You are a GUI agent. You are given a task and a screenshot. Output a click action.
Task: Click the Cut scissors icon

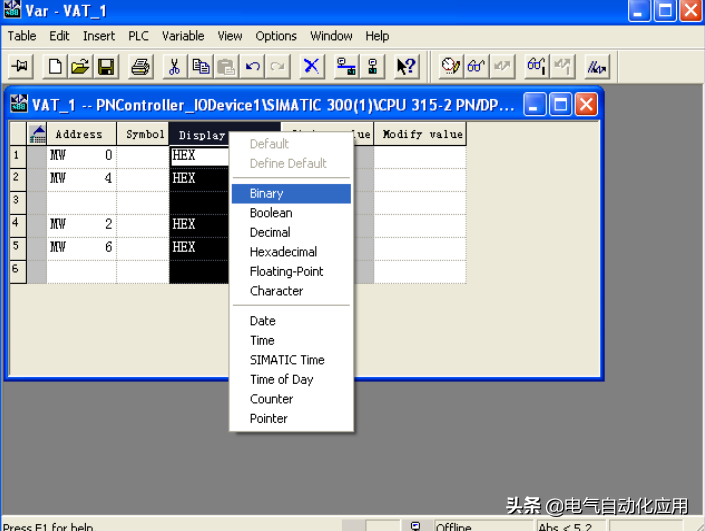[x=174, y=67]
